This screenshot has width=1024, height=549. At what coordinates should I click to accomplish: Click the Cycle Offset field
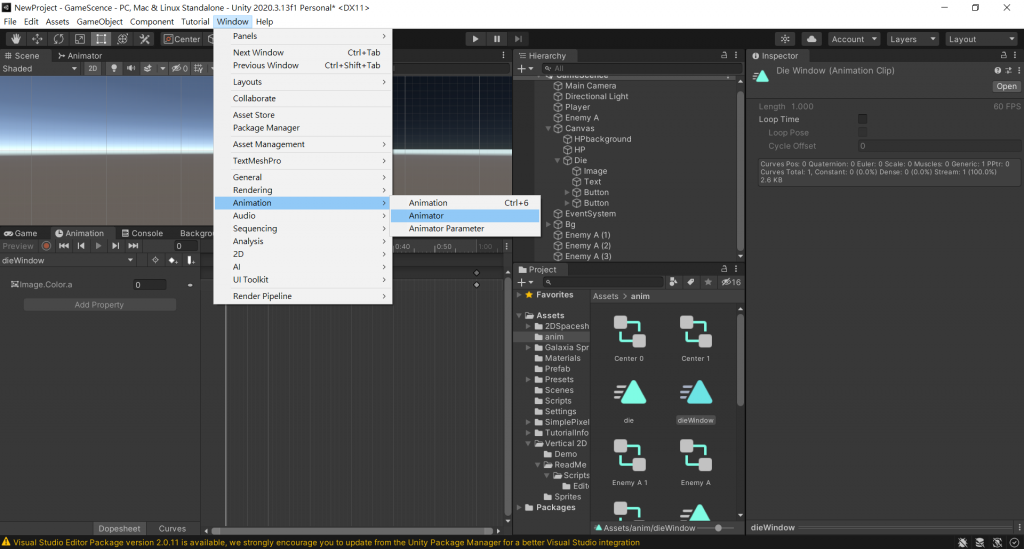(939, 146)
